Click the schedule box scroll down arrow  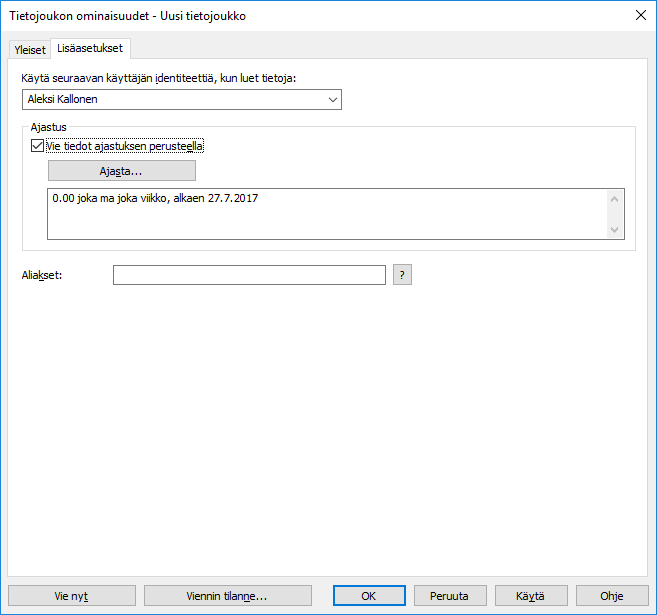(x=615, y=230)
